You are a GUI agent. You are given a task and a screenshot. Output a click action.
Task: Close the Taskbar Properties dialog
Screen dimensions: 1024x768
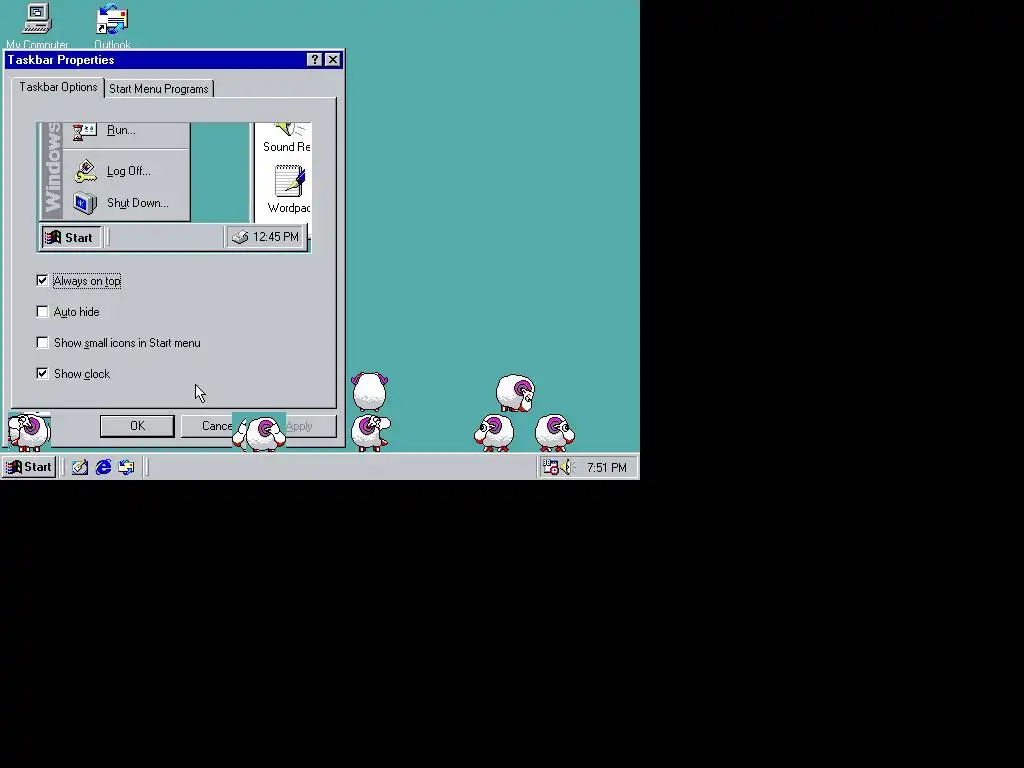click(x=332, y=59)
